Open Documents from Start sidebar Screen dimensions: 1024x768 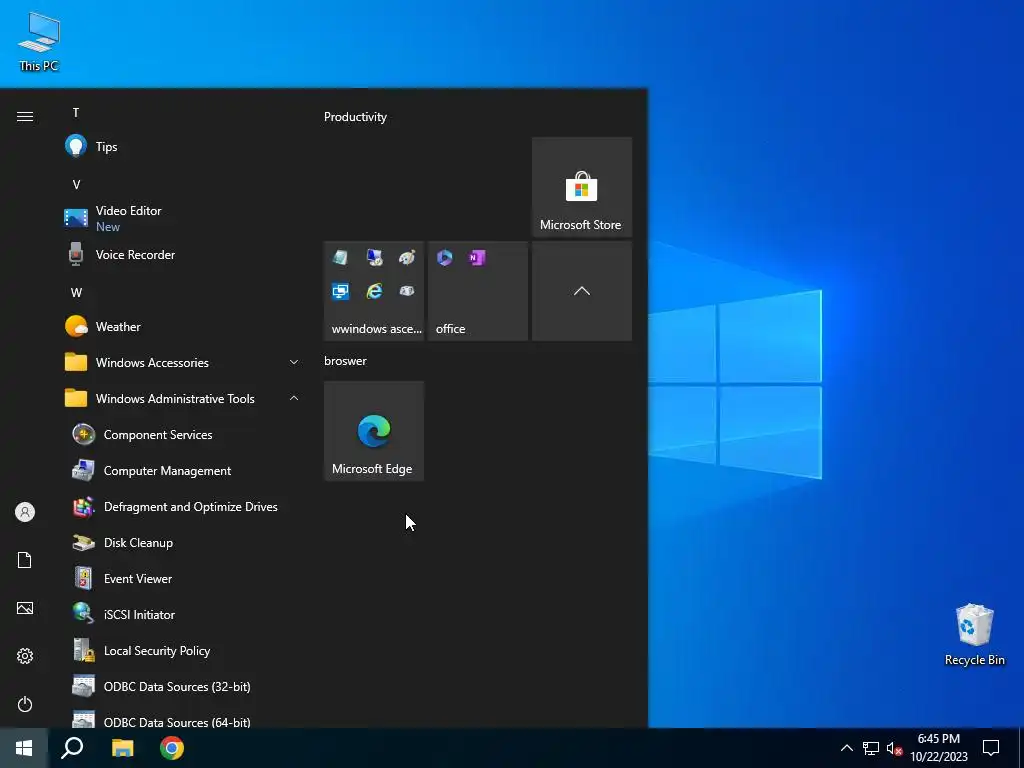coord(25,560)
